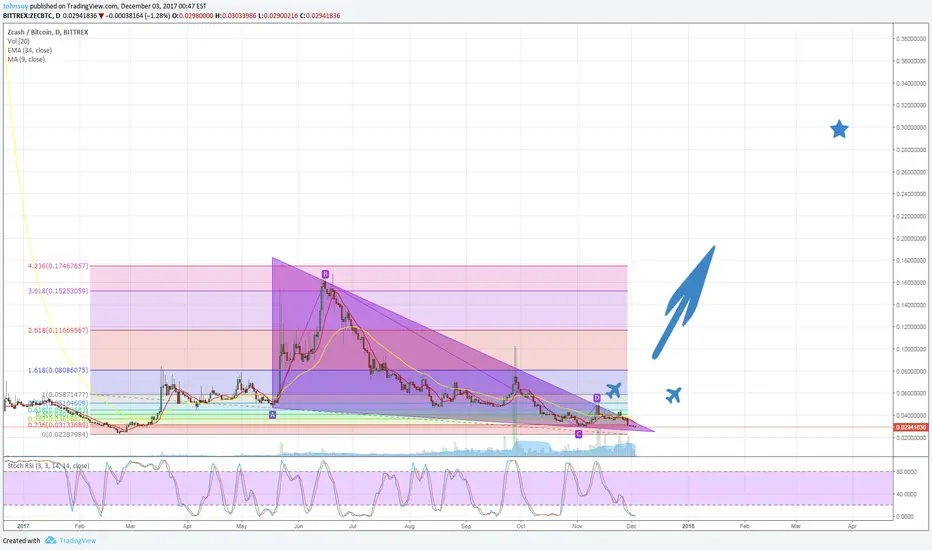Select the Stoch RSI indicator label
This screenshot has height=550, width=932.
coord(48,466)
